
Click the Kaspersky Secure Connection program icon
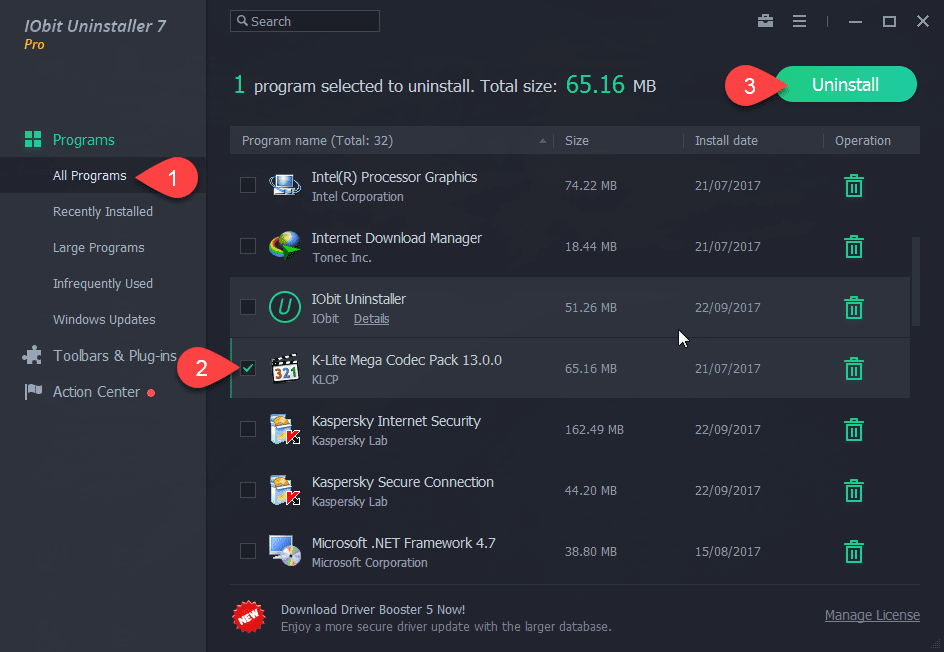[x=285, y=490]
